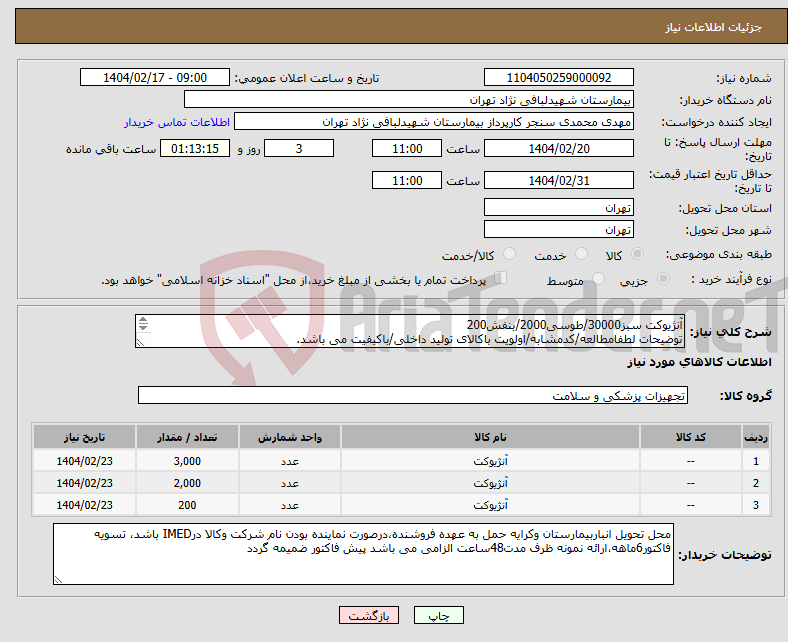Screen dimensions: 788x642
Task: Click آنژیوکت item name in row 1
Action: coord(490,461)
